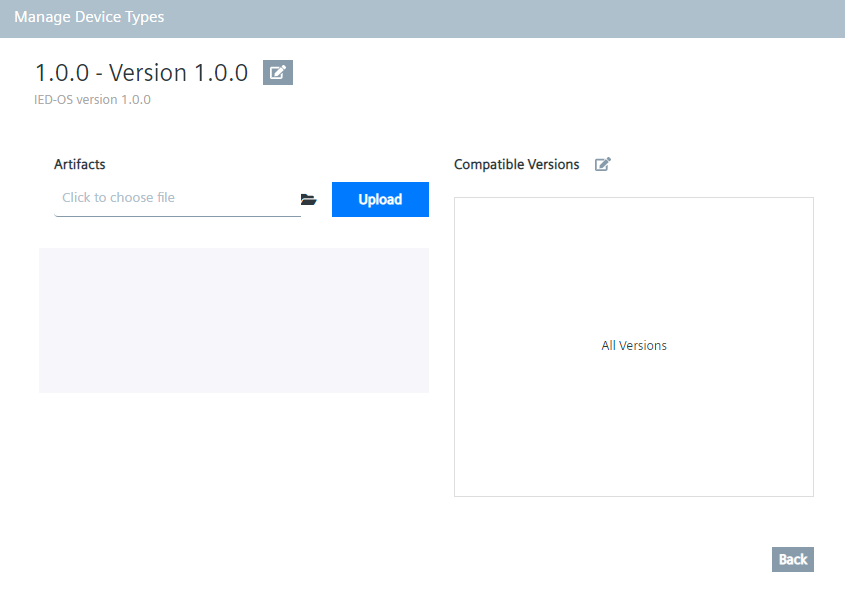Click the "Click to choose file" field
The width and height of the screenshot is (845, 610).
(x=150, y=197)
